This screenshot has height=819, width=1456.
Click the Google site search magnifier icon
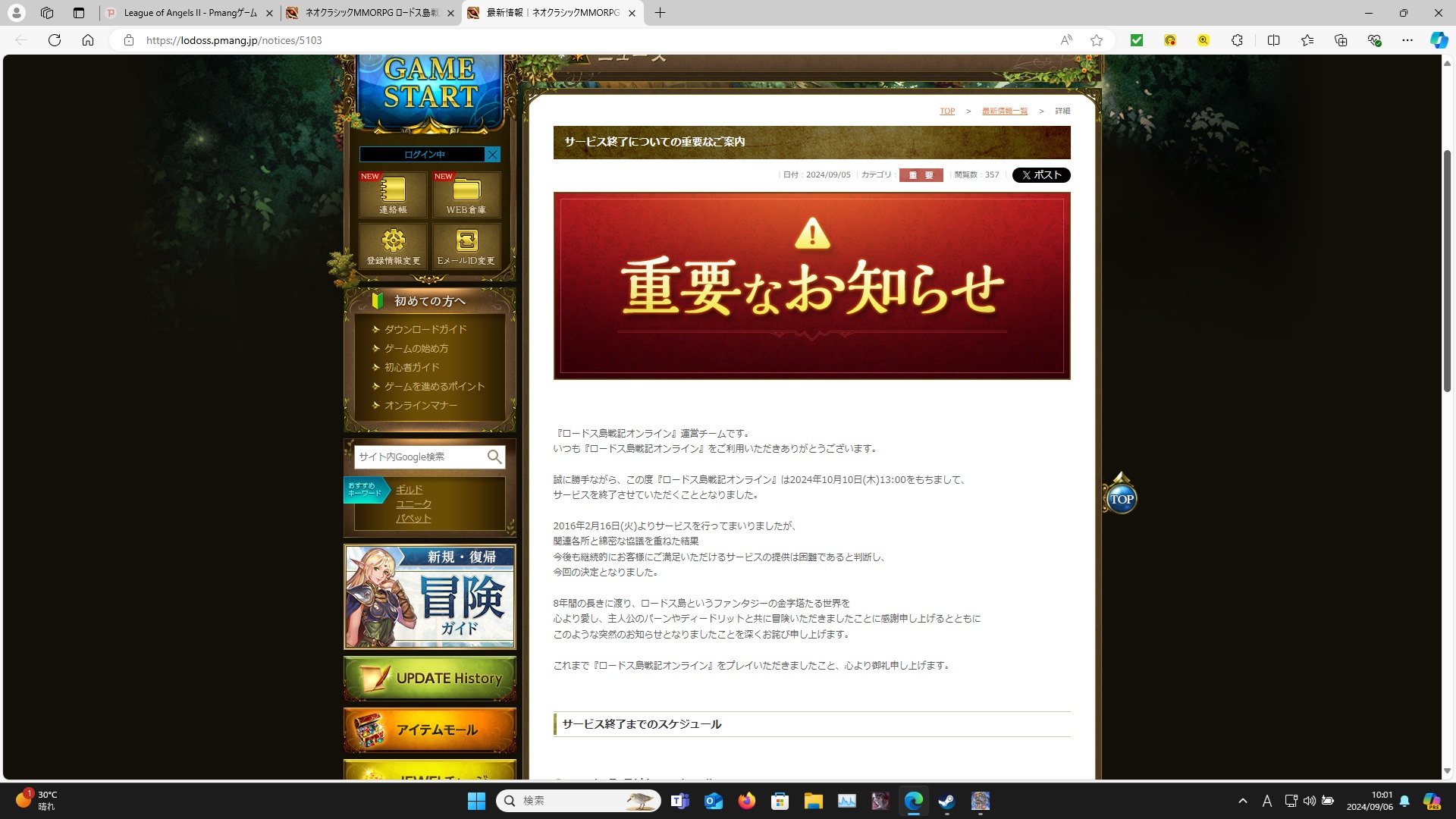tap(494, 457)
